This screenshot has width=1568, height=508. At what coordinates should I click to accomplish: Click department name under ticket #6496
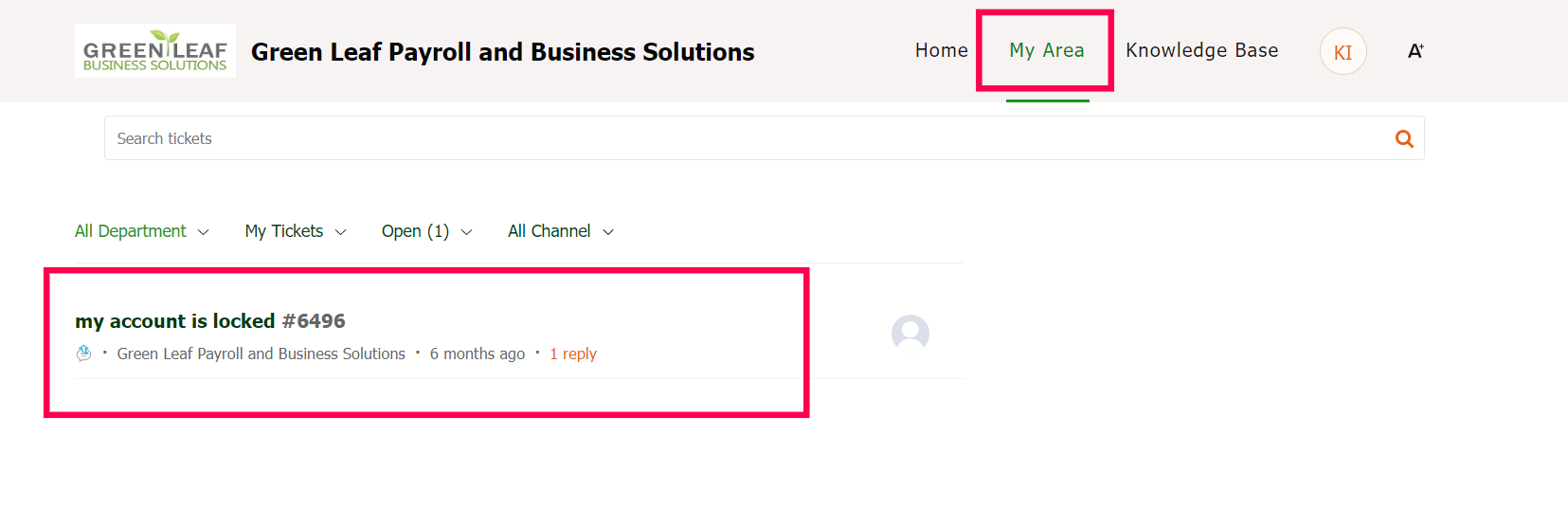tap(261, 354)
